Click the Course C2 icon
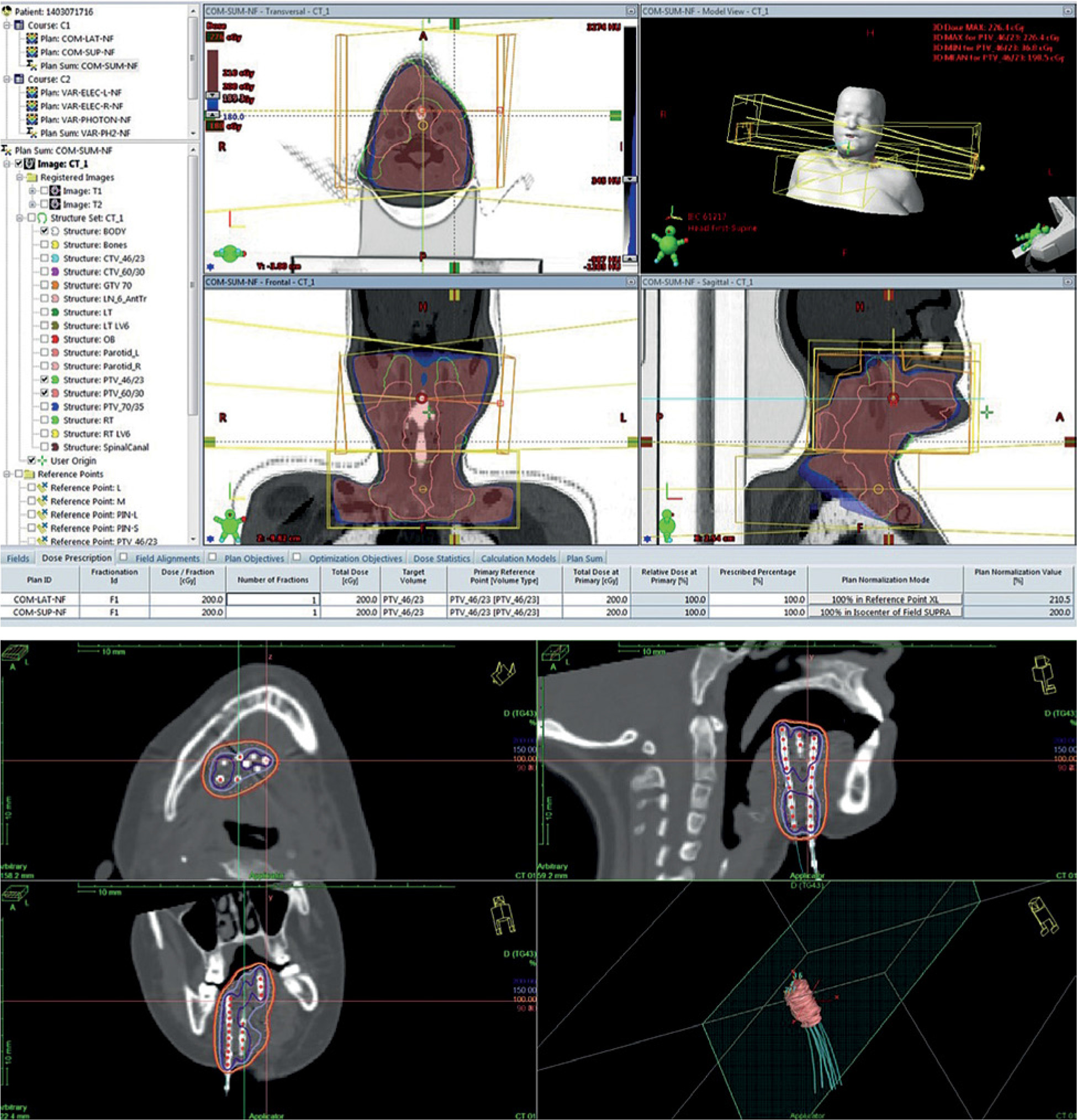Screen dimensions: 1077x1120 [19, 79]
